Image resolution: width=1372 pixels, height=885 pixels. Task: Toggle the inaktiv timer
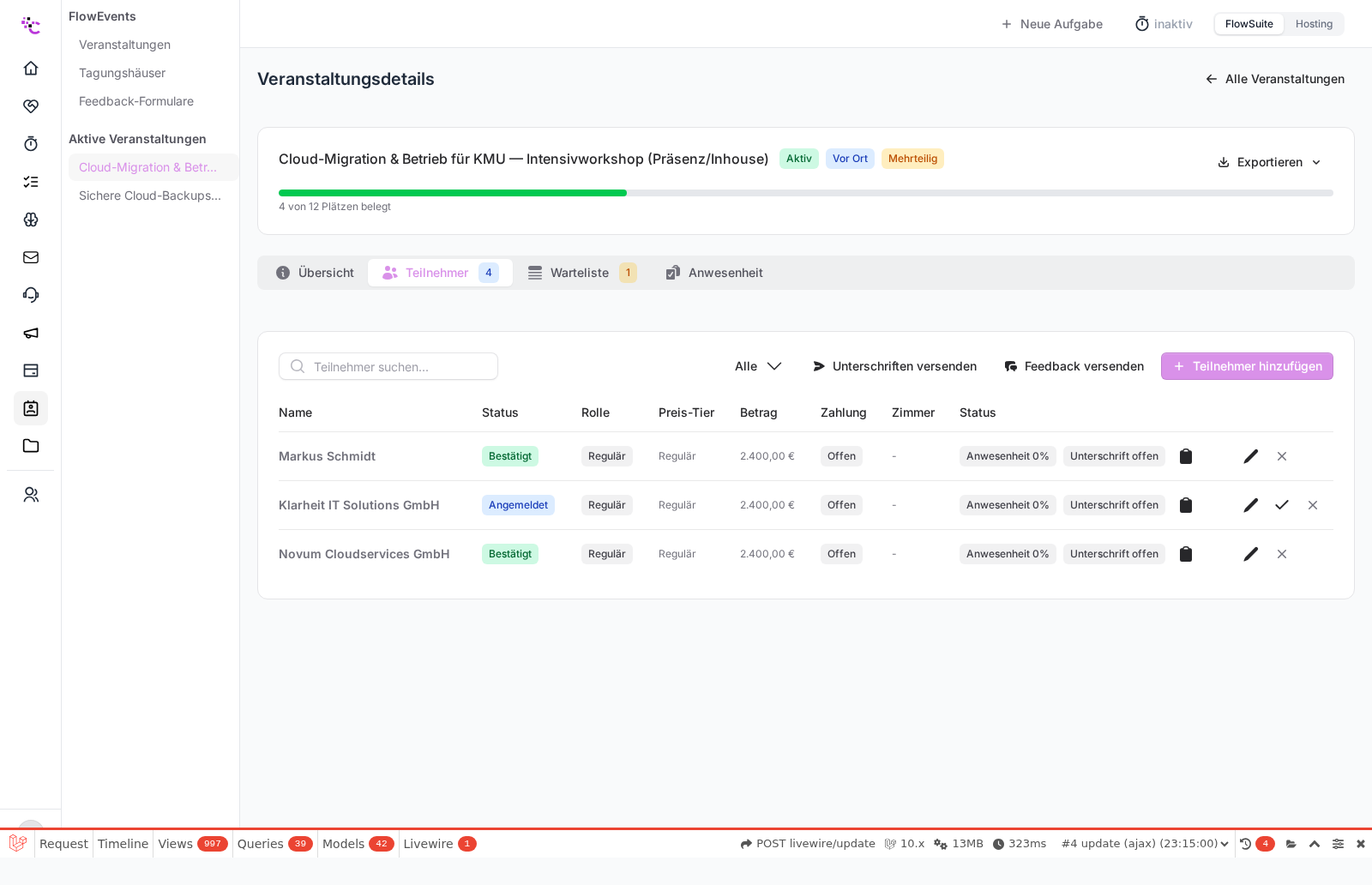1164,24
